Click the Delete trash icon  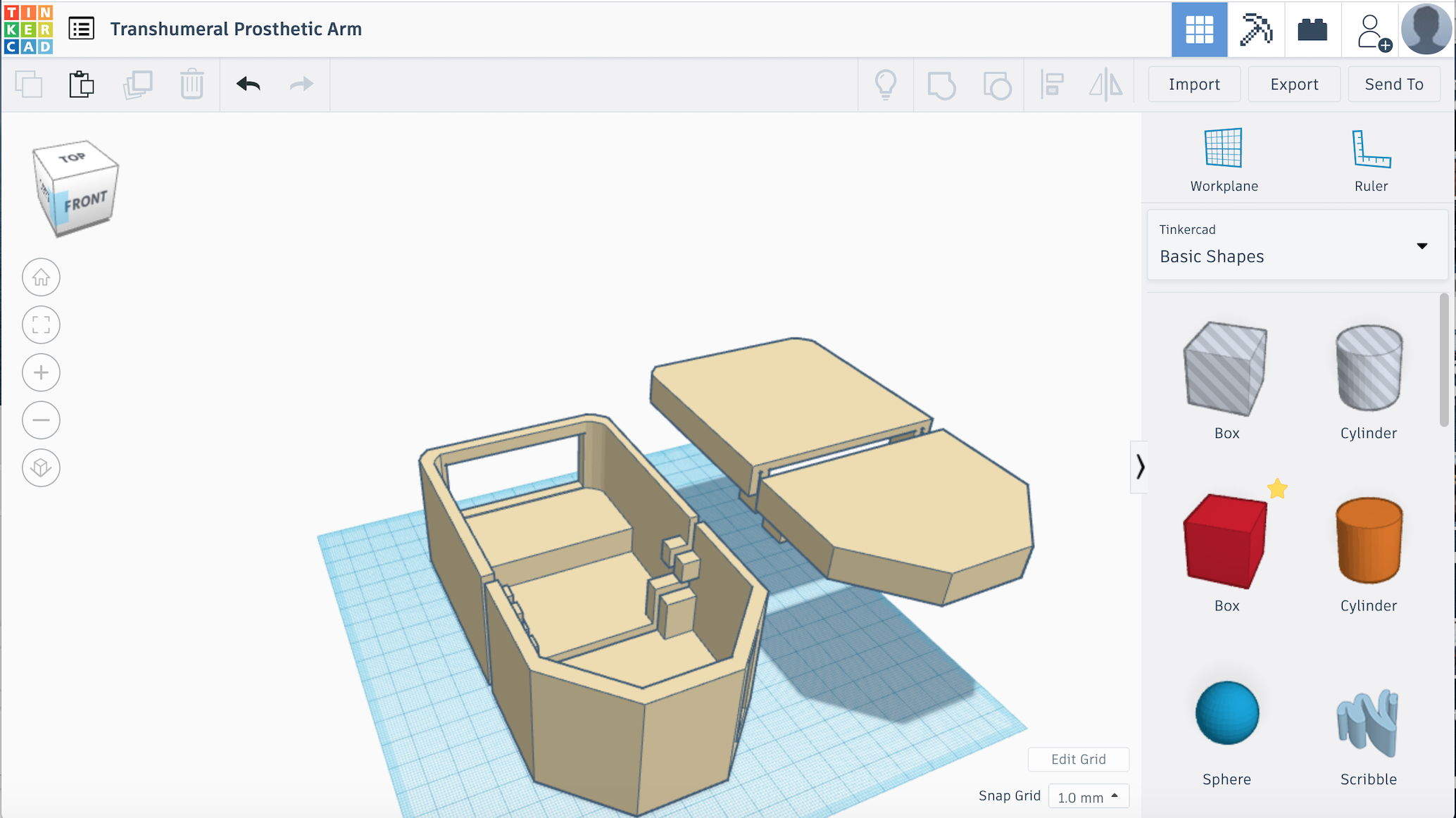tap(192, 84)
